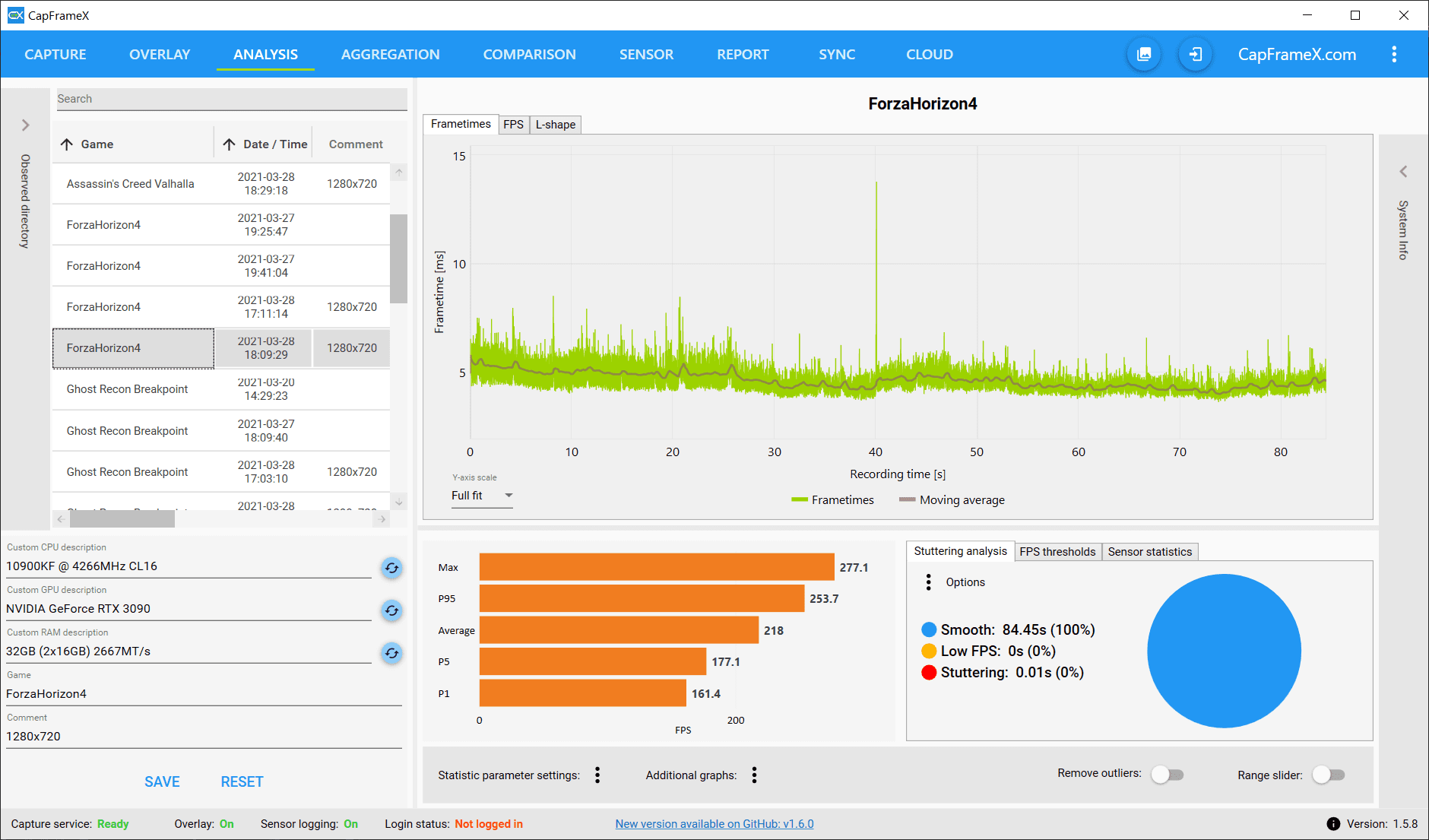Show the L-shape graph tab
The width and height of the screenshot is (1429, 840).
click(x=555, y=125)
